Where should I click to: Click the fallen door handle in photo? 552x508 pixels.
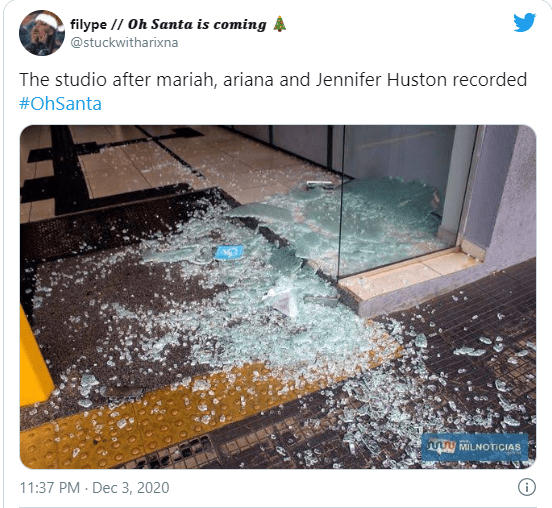(319, 183)
